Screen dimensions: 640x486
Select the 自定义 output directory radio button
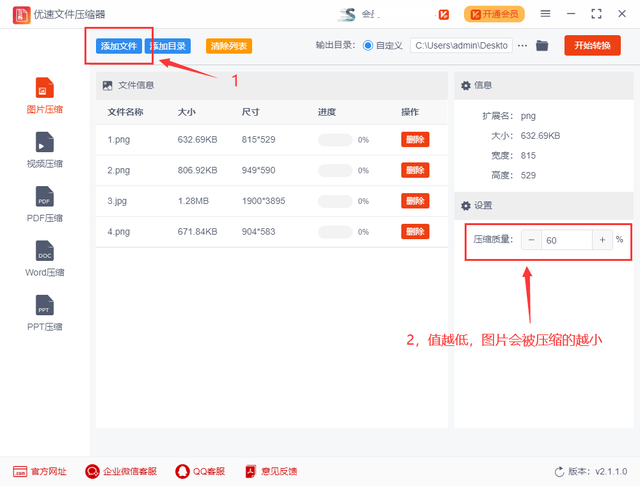coord(368,46)
